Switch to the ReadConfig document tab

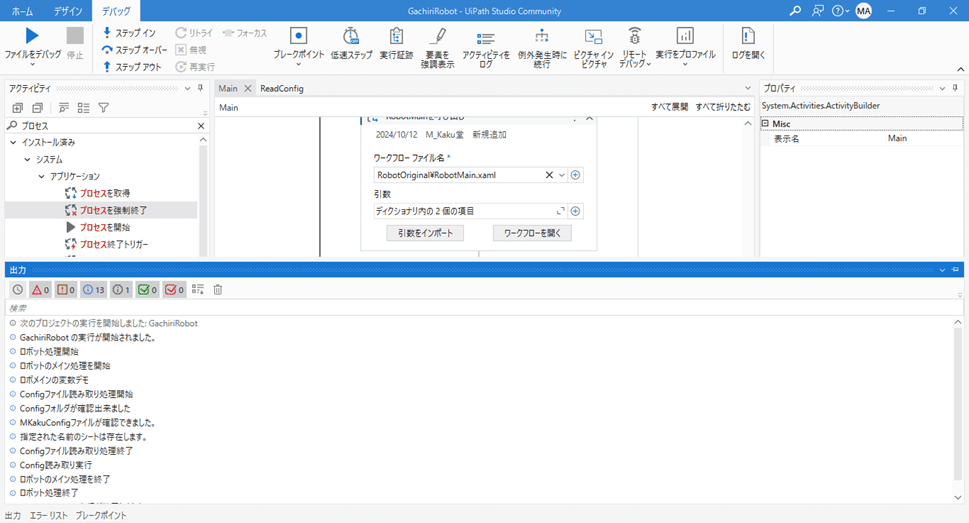282,88
